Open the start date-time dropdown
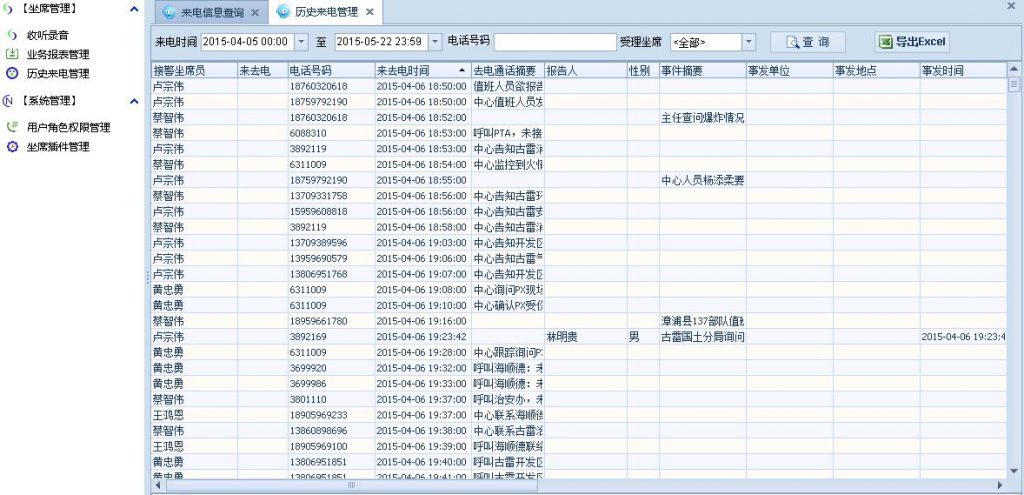 (302, 42)
